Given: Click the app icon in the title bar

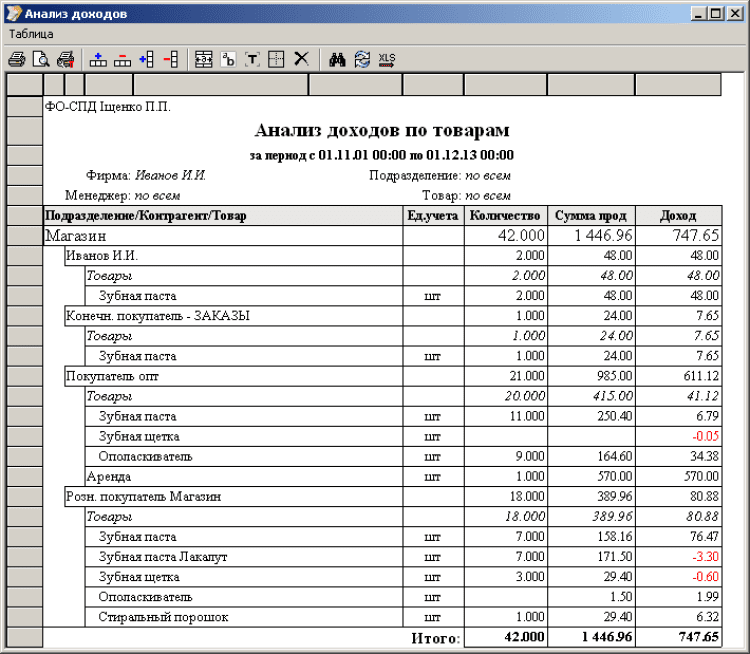Looking at the screenshot, I should pos(14,13).
